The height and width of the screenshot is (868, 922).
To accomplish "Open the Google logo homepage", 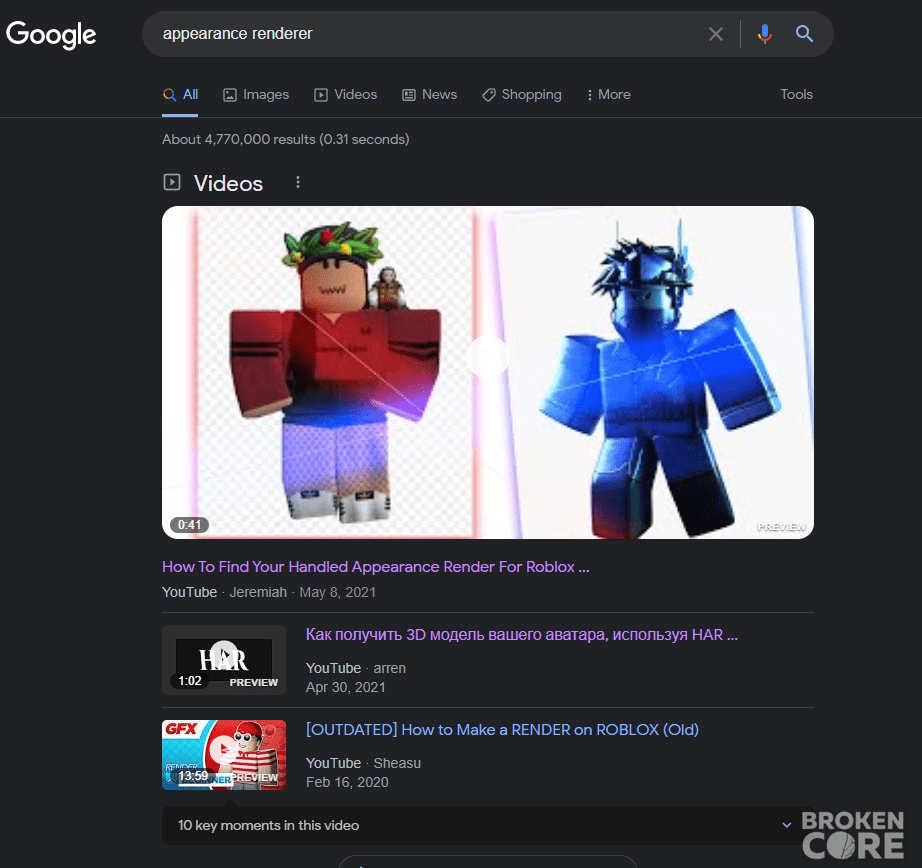I will click(x=51, y=35).
